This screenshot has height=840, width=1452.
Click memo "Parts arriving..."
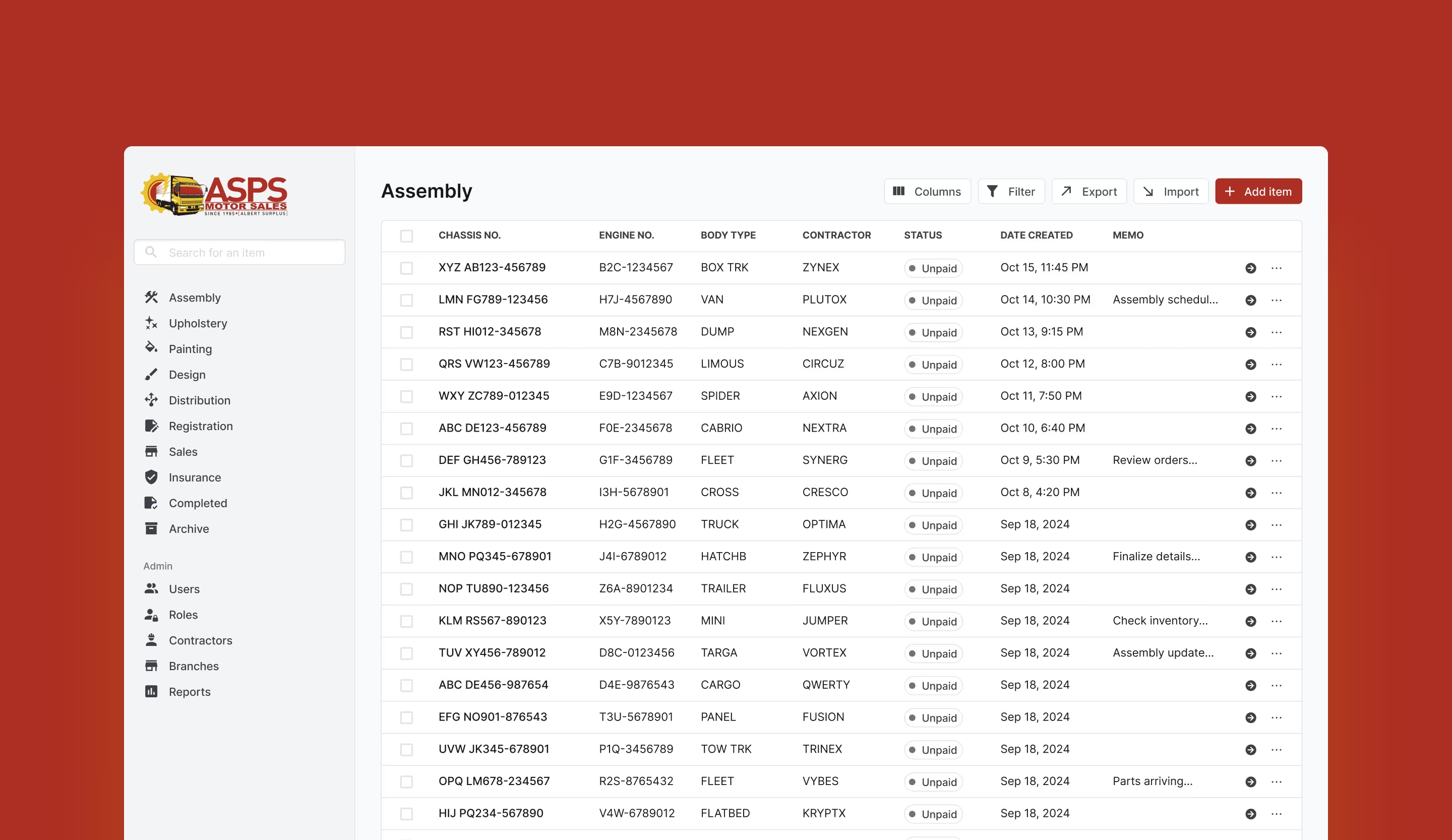point(1153,781)
